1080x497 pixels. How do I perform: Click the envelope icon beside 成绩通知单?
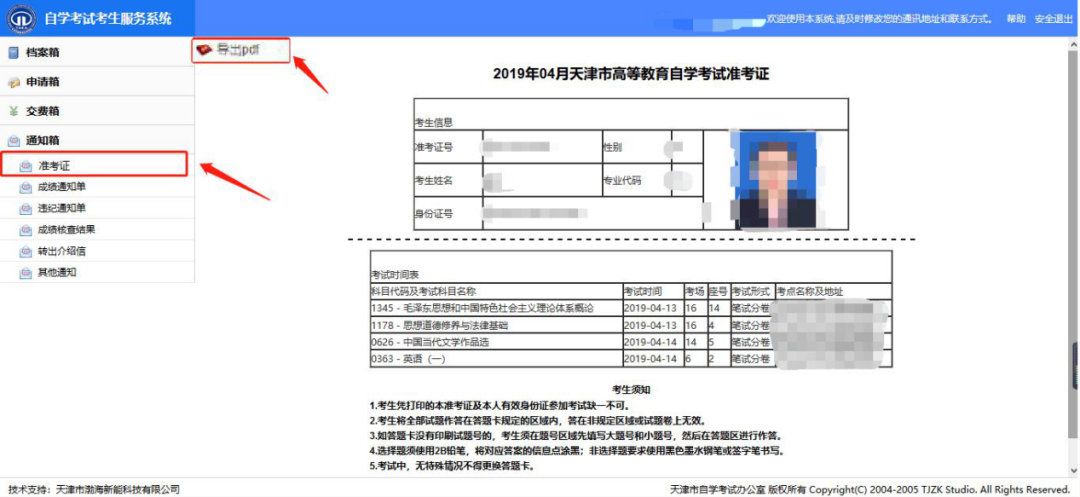click(25, 187)
